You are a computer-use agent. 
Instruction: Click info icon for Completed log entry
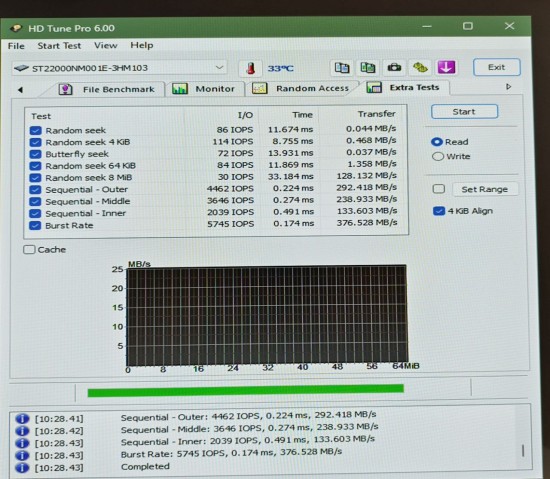22,468
